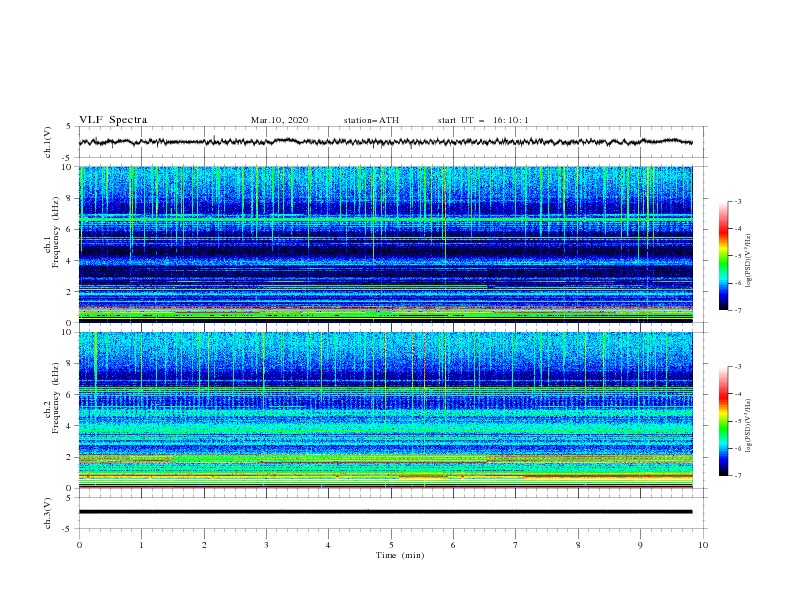The height and width of the screenshot is (612, 792).
Task: Click the time axis tick label "9"
Action: [x=640, y=545]
